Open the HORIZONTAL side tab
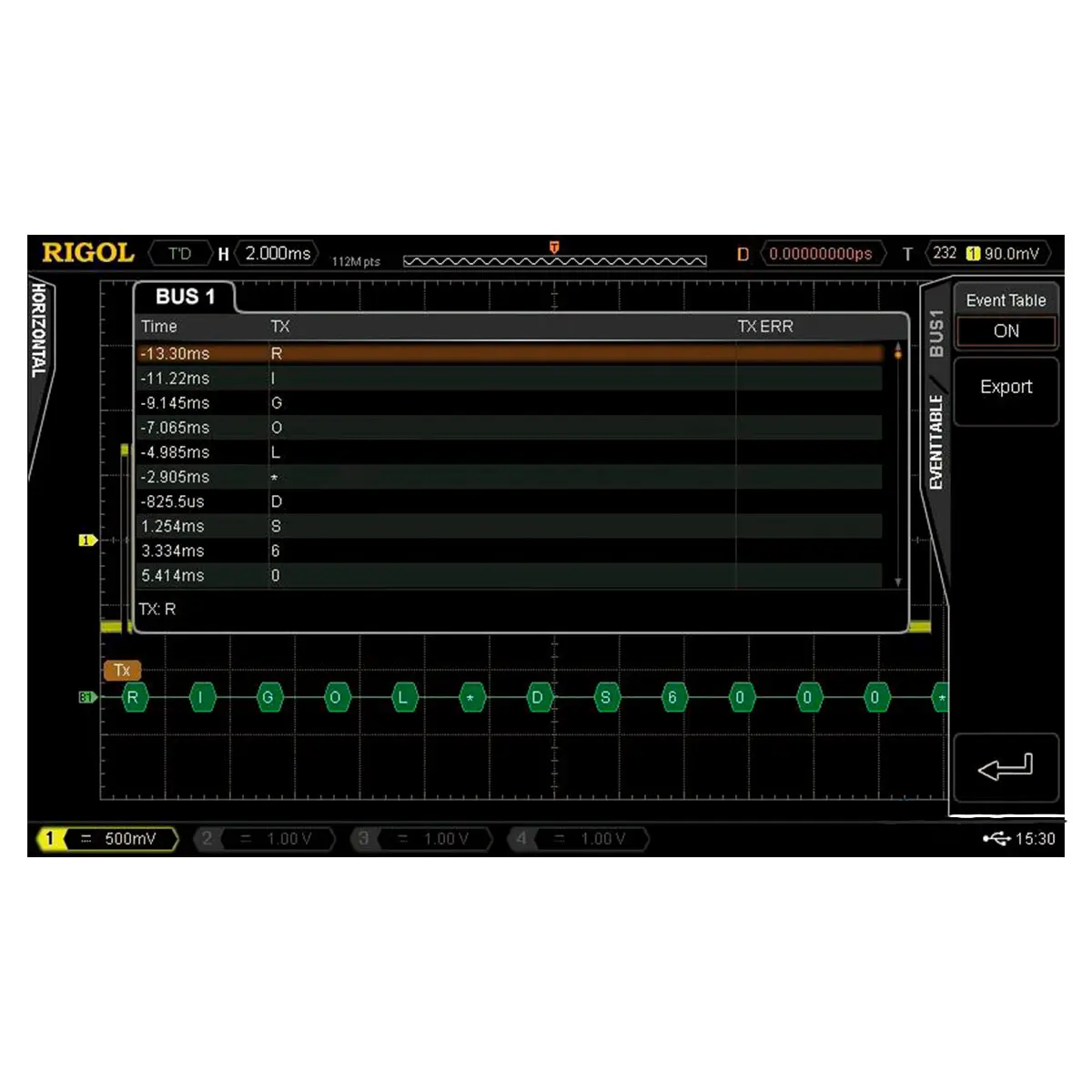 pyautogui.click(x=39, y=329)
